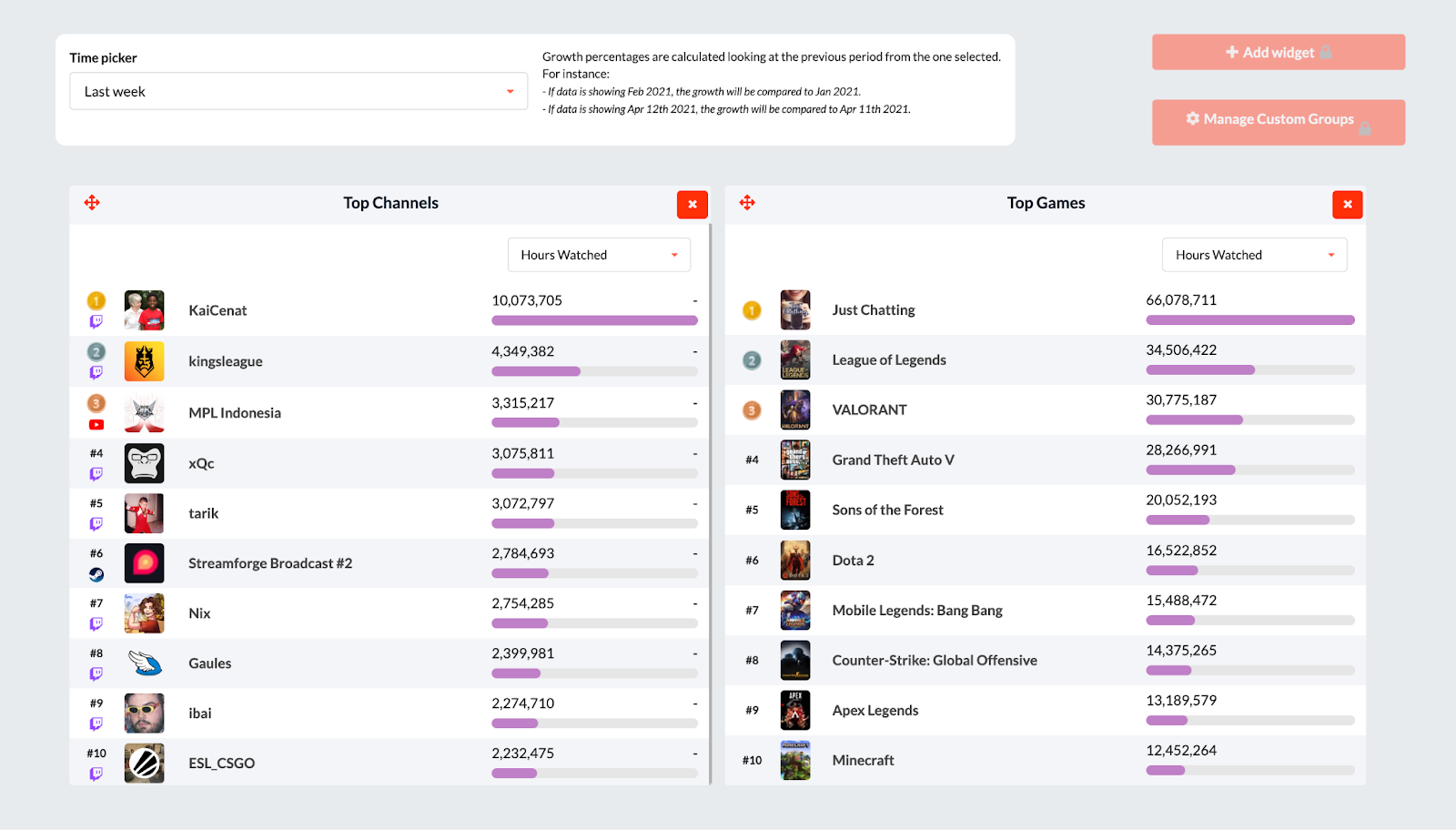
Task: Open the Time picker dropdown showing Last week
Action: (x=298, y=91)
